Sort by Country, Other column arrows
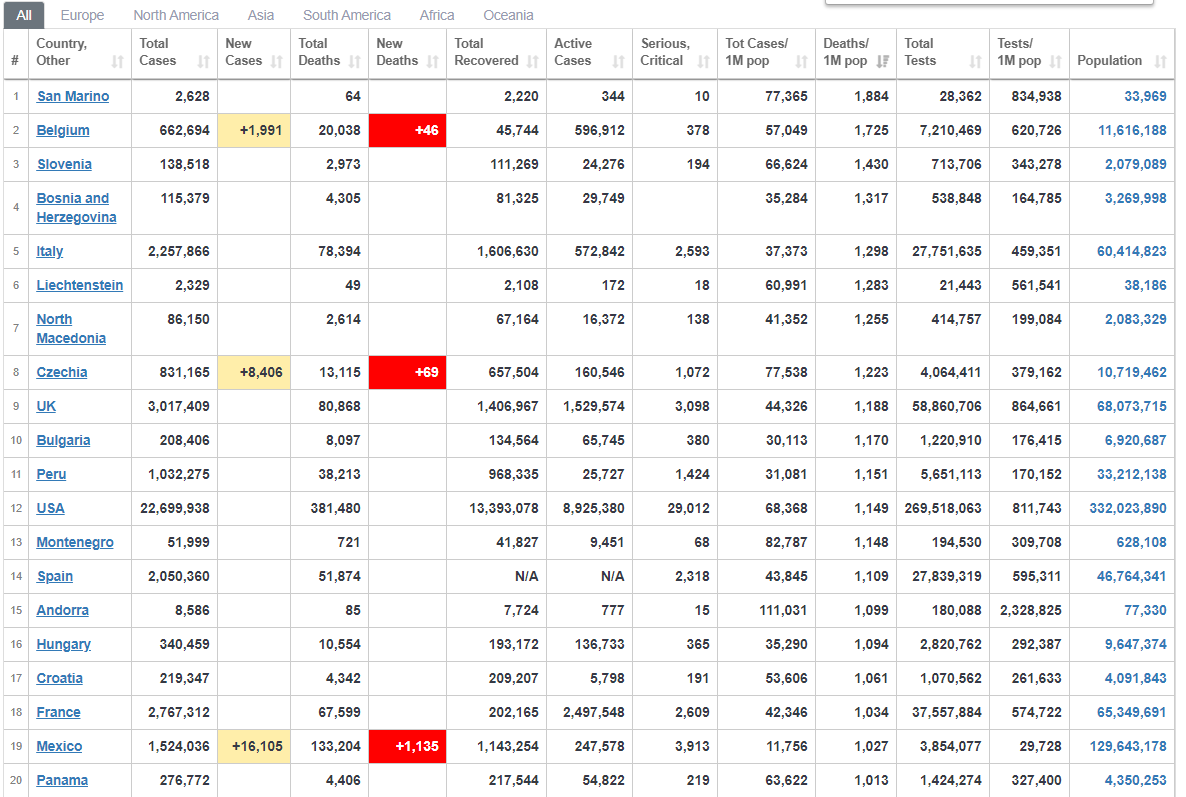Screen dimensions: 1186x797 point(117,61)
